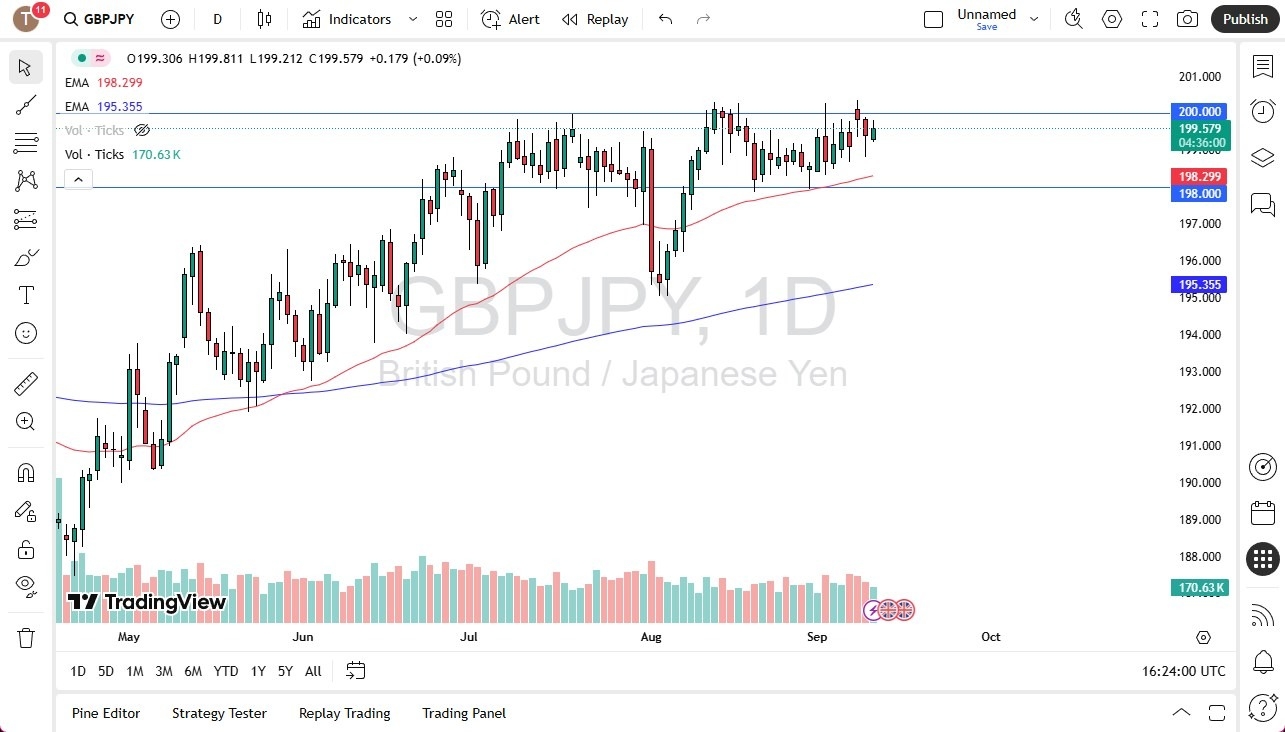Click the Publish button
Viewport: 1285px width, 732px height.
[1245, 19]
